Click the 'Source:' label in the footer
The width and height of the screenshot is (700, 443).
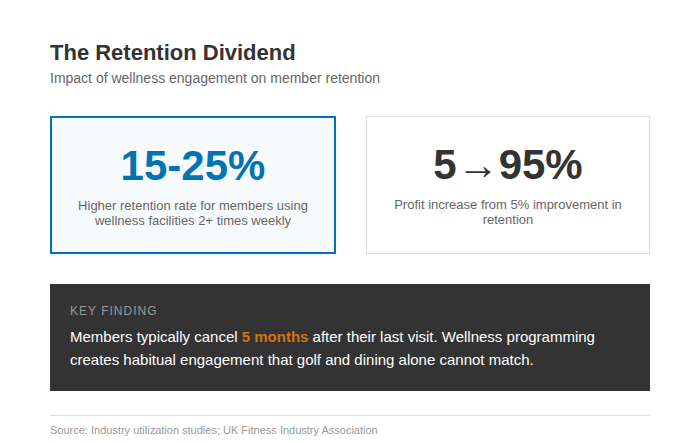[x=68, y=430]
